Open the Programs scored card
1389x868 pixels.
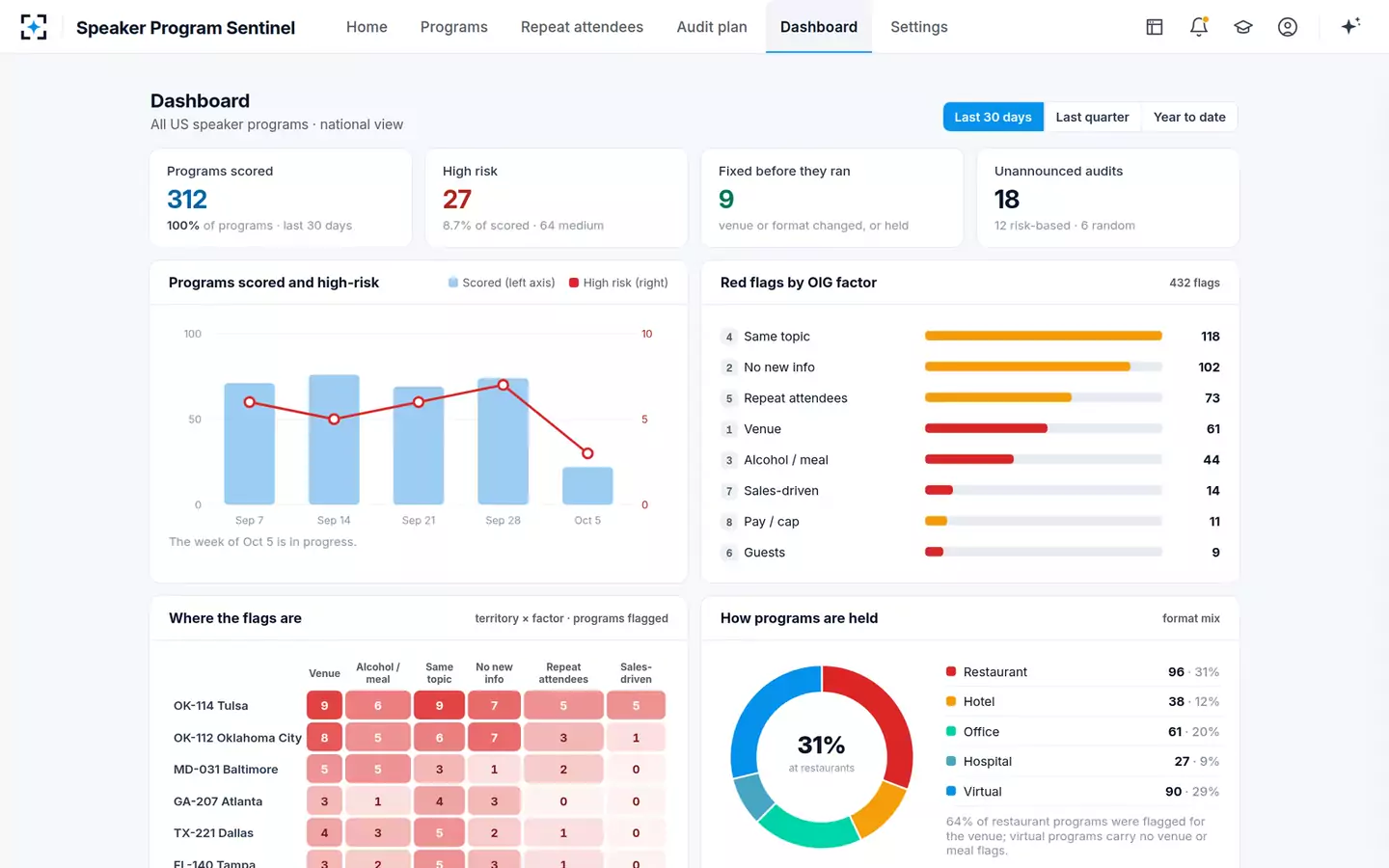[x=281, y=198]
